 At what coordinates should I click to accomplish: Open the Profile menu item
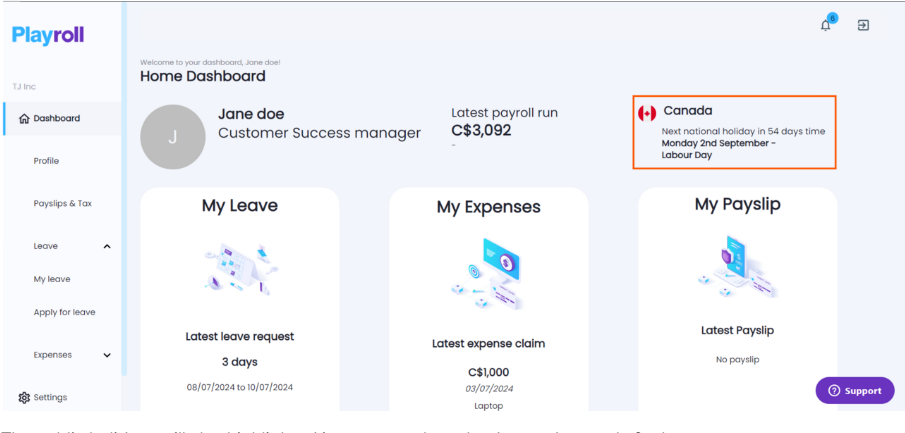click(46, 161)
